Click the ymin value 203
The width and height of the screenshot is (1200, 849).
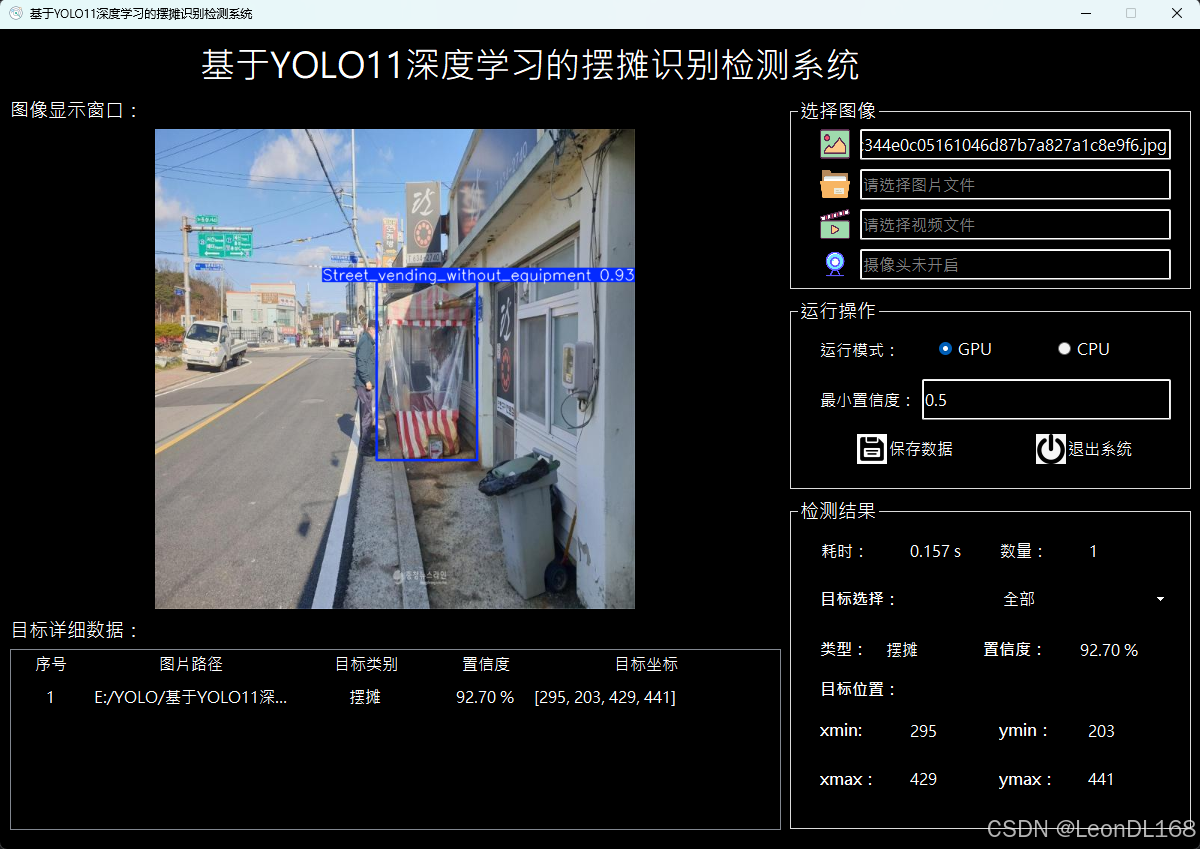click(1101, 731)
